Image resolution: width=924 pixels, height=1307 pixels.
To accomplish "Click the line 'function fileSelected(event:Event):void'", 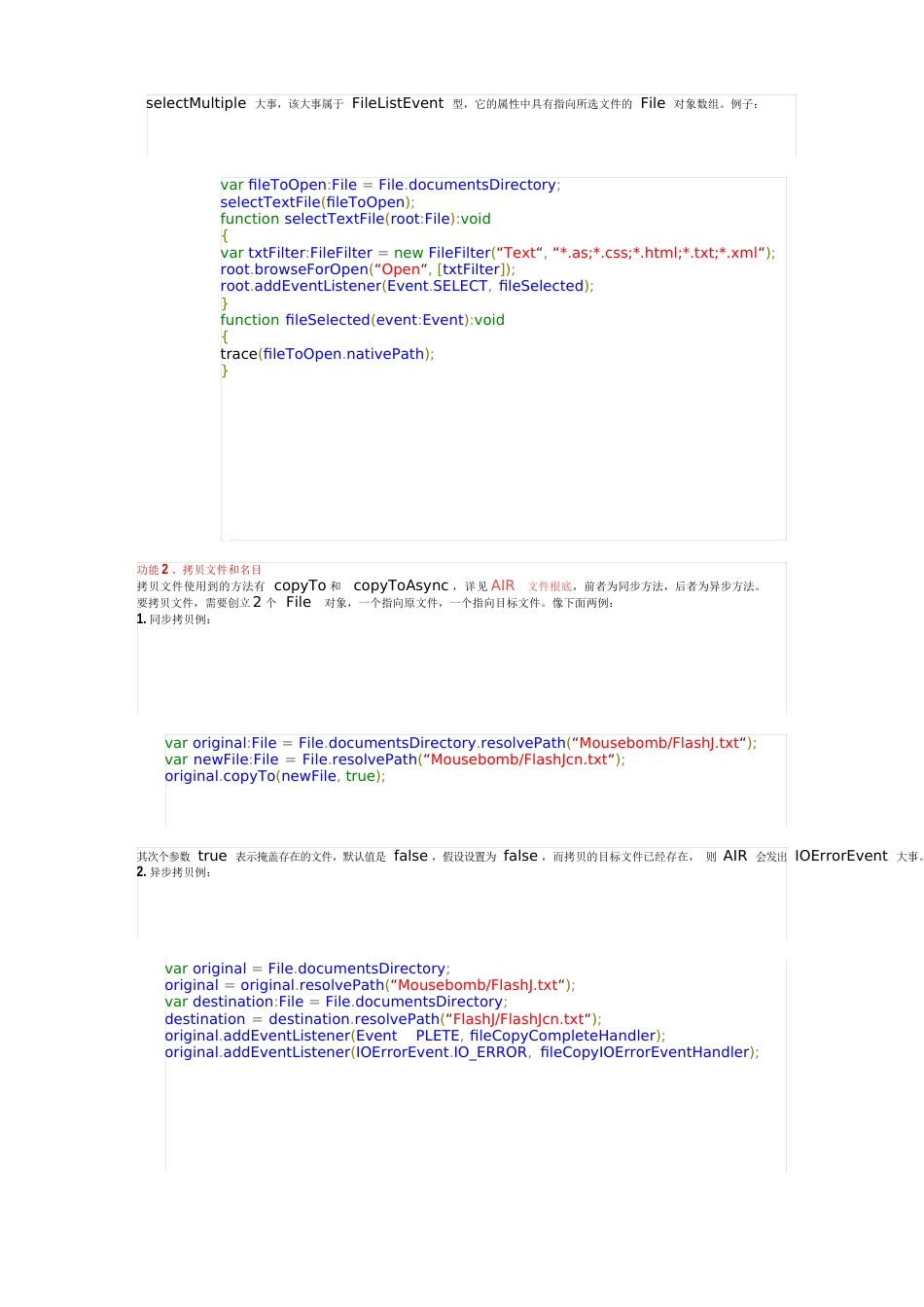I will click(x=362, y=320).
